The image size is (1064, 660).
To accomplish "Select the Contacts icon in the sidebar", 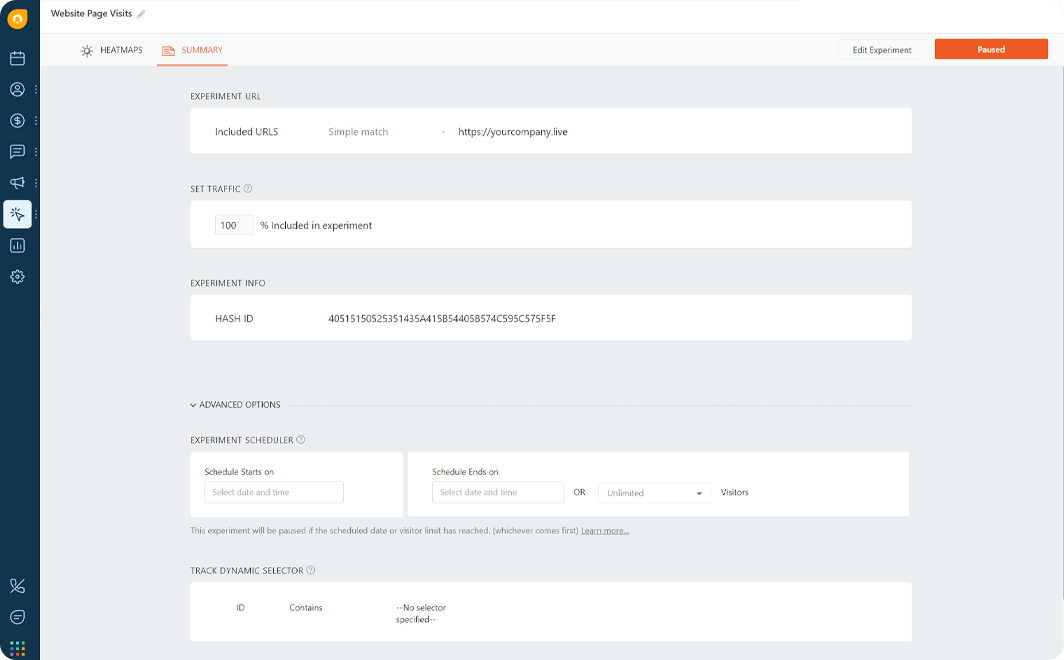I will tap(16, 89).
